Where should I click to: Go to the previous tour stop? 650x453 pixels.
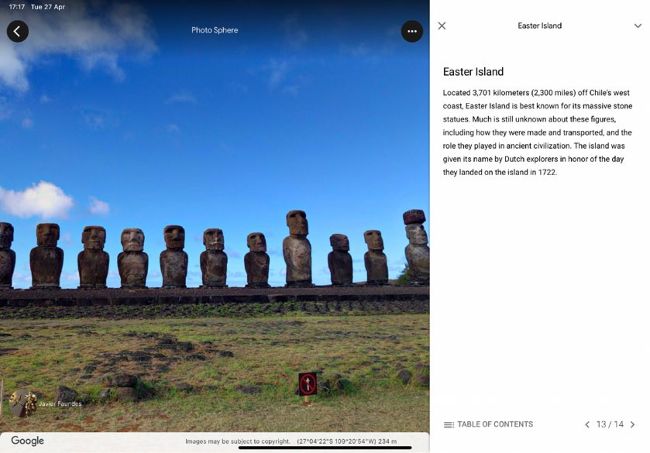[587, 424]
